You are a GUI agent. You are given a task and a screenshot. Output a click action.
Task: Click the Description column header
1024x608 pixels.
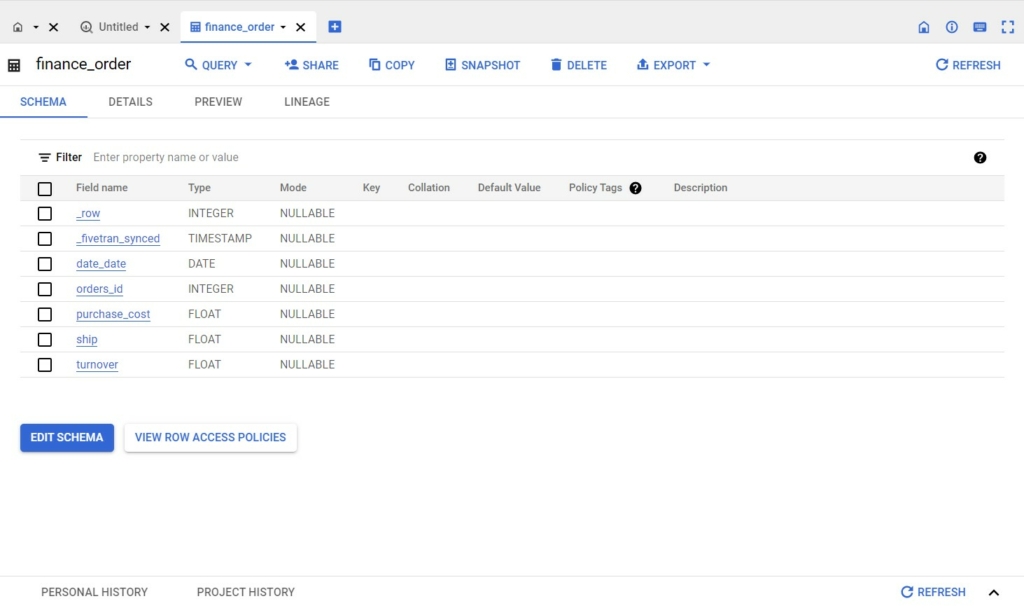[700, 188]
